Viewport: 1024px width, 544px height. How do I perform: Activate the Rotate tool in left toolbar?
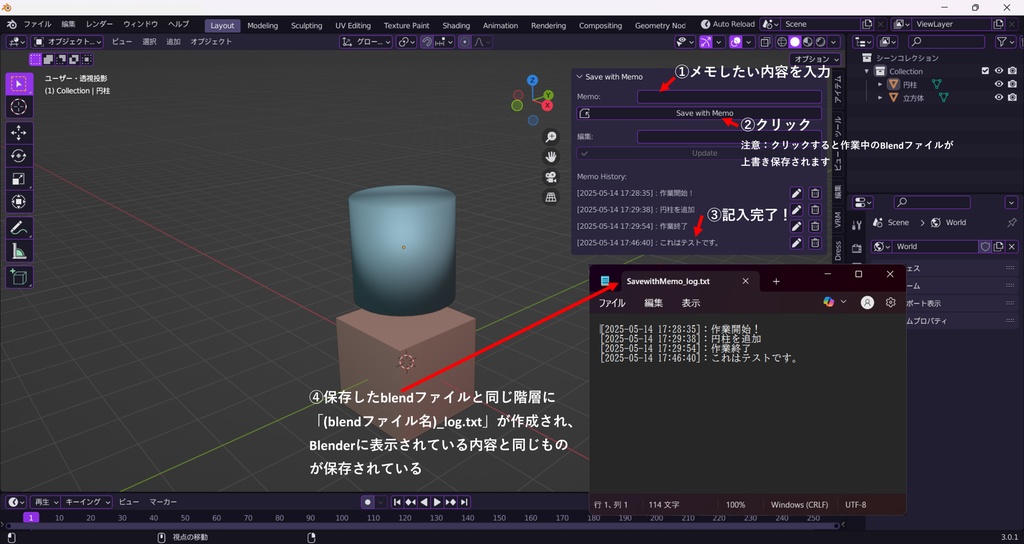click(19, 155)
